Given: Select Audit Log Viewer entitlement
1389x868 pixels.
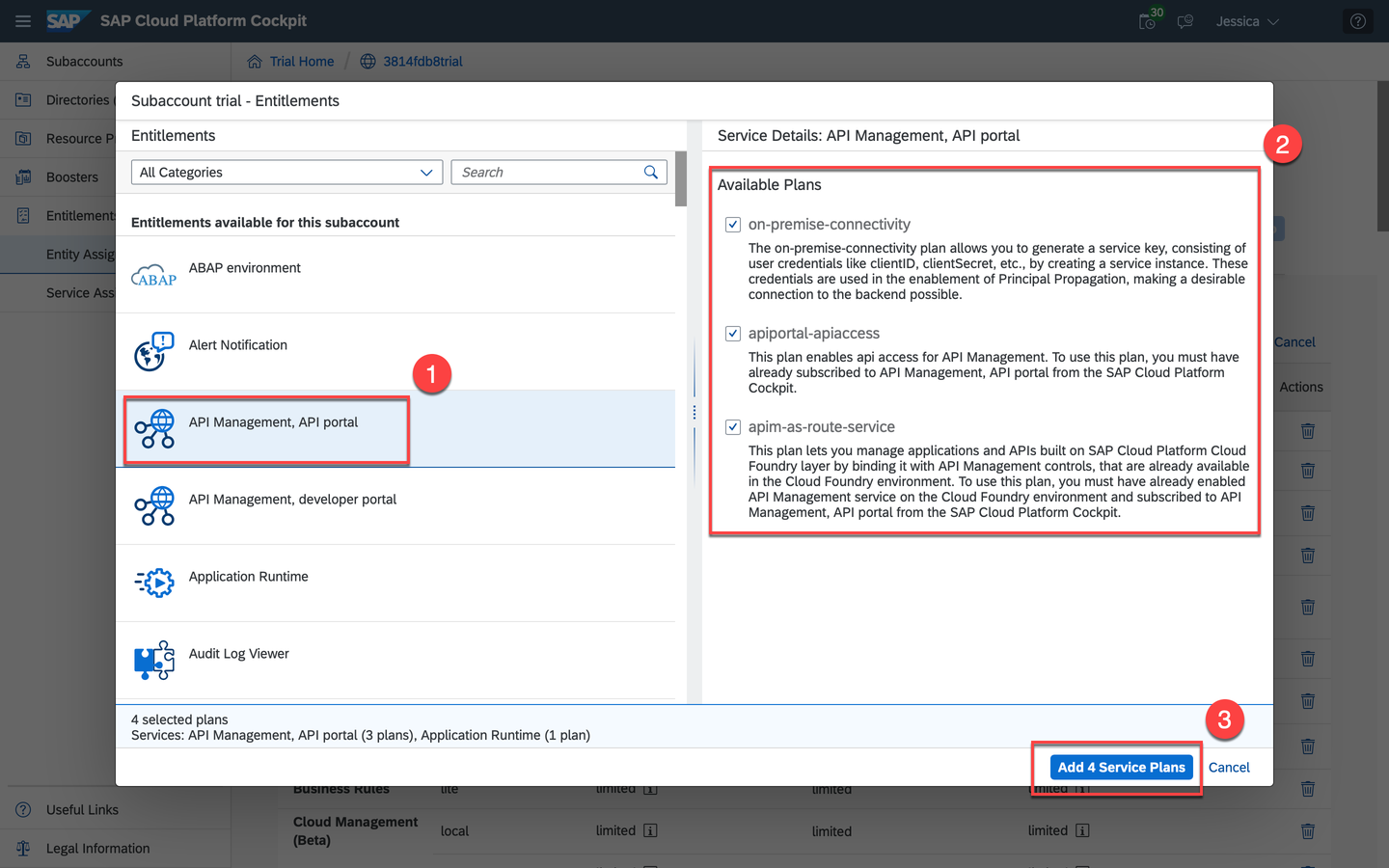Looking at the screenshot, I should [x=395, y=661].
